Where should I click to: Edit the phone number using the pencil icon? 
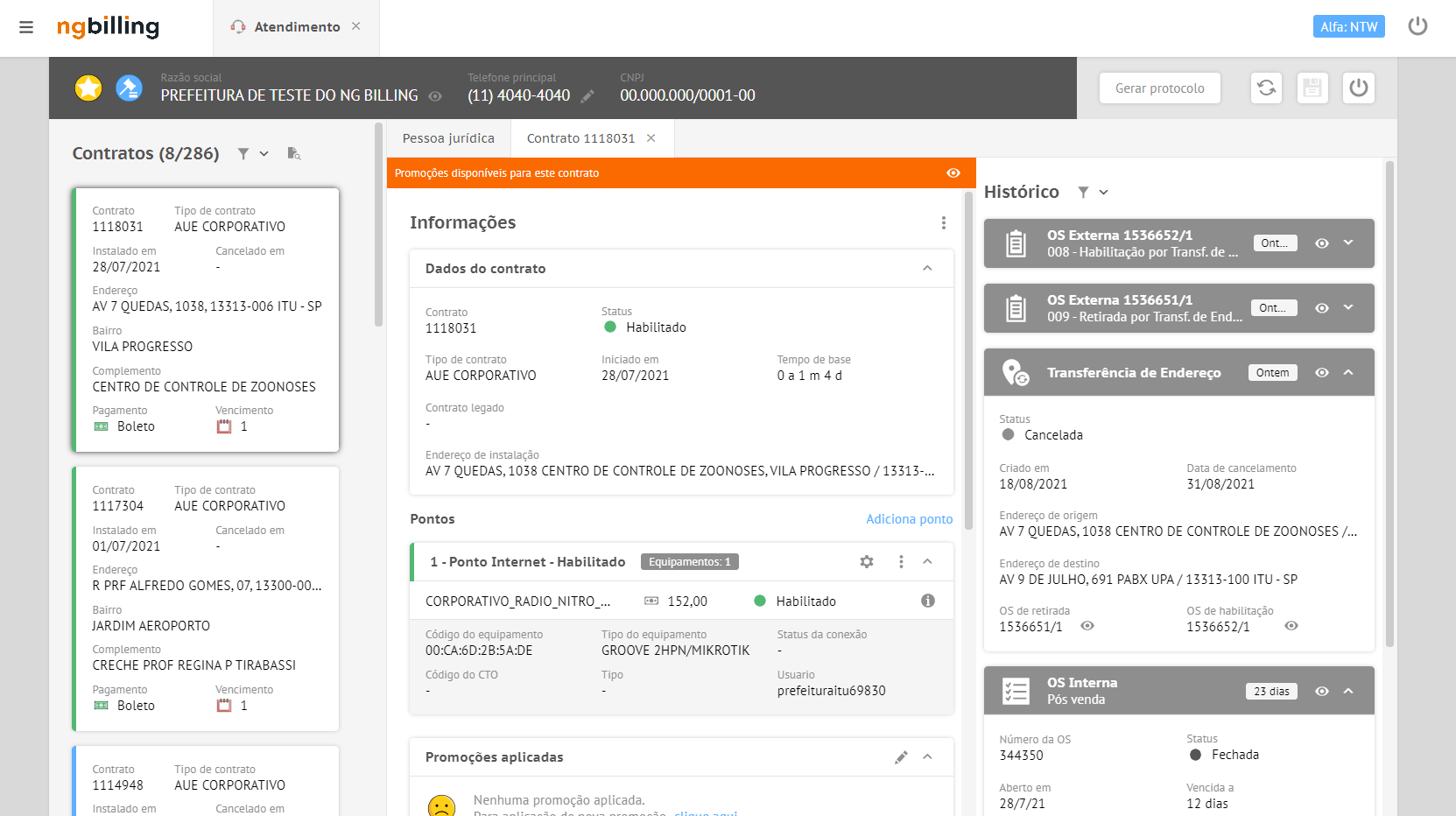(587, 96)
